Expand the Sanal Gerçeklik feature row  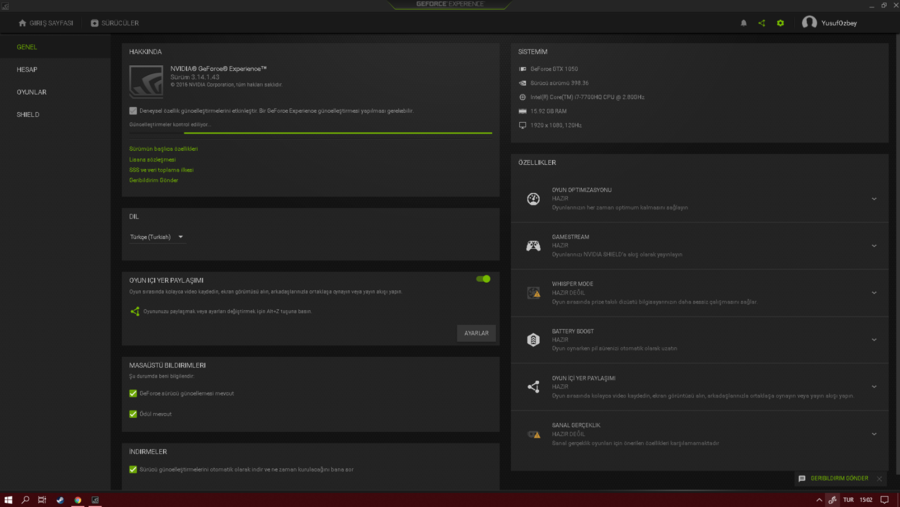point(874,434)
